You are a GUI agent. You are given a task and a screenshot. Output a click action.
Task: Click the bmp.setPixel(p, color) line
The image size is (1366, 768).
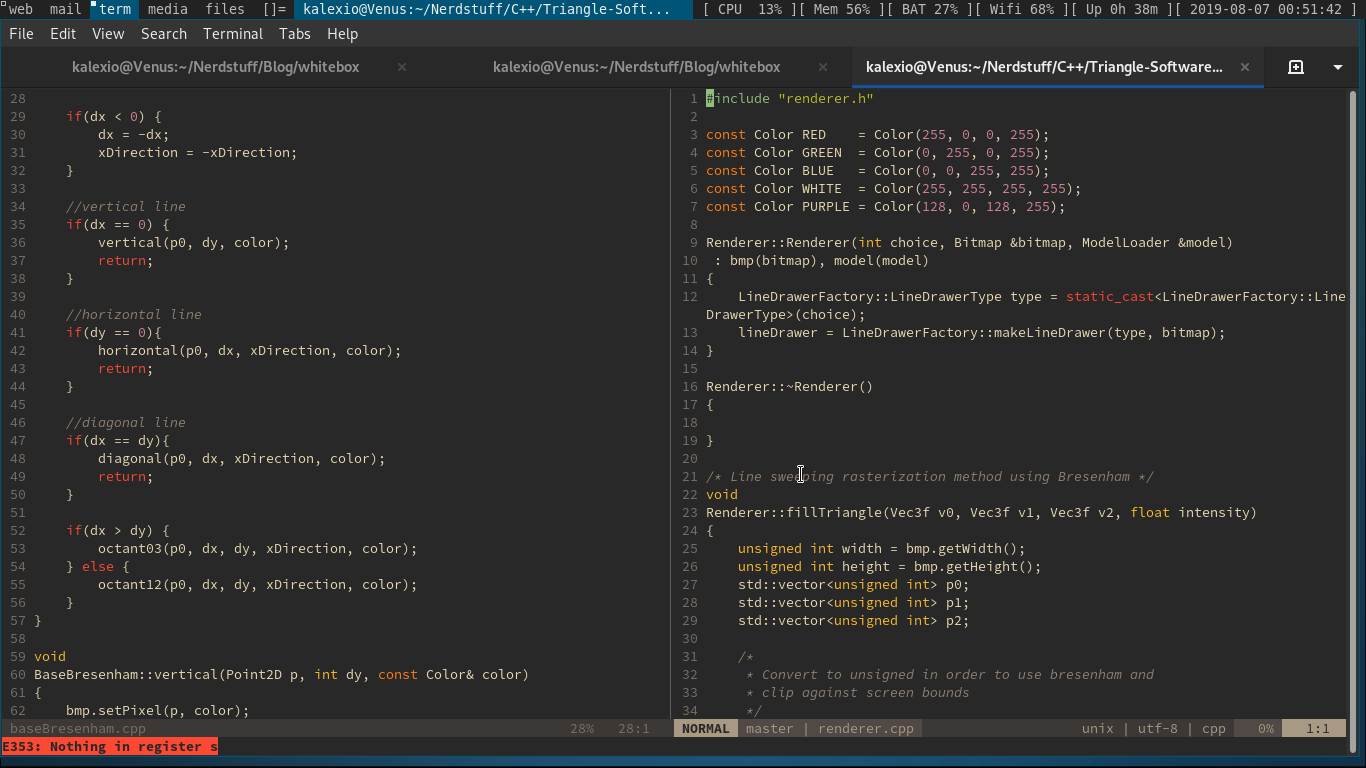(158, 711)
